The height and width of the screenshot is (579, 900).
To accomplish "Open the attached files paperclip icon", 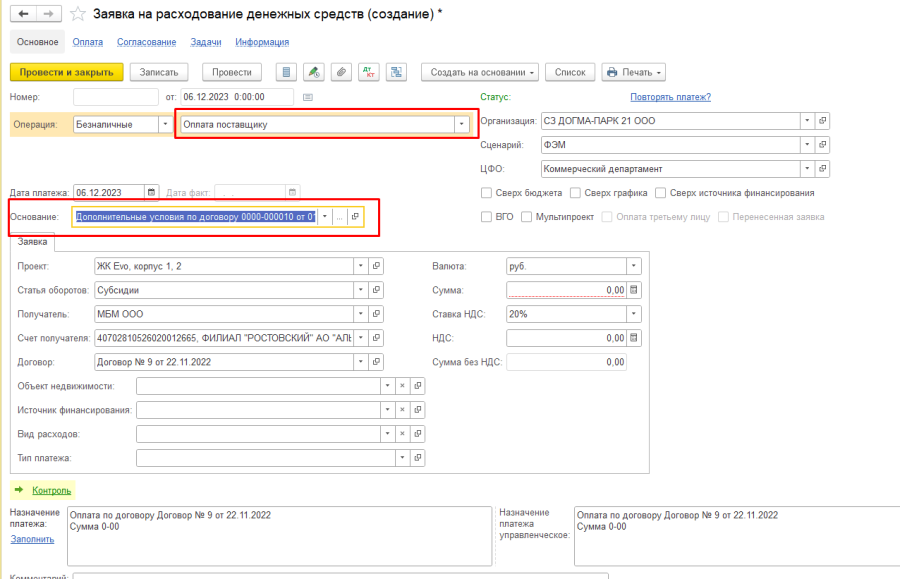I will pos(341,72).
